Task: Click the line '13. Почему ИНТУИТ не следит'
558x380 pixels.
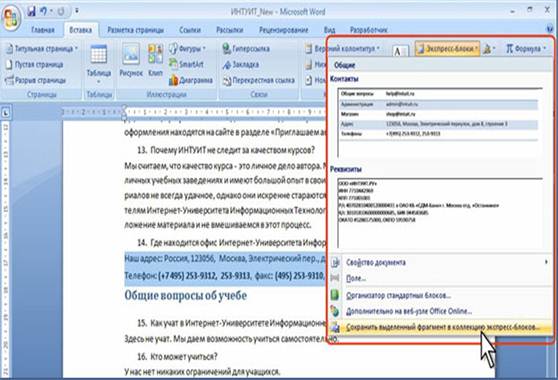Action: (226, 150)
